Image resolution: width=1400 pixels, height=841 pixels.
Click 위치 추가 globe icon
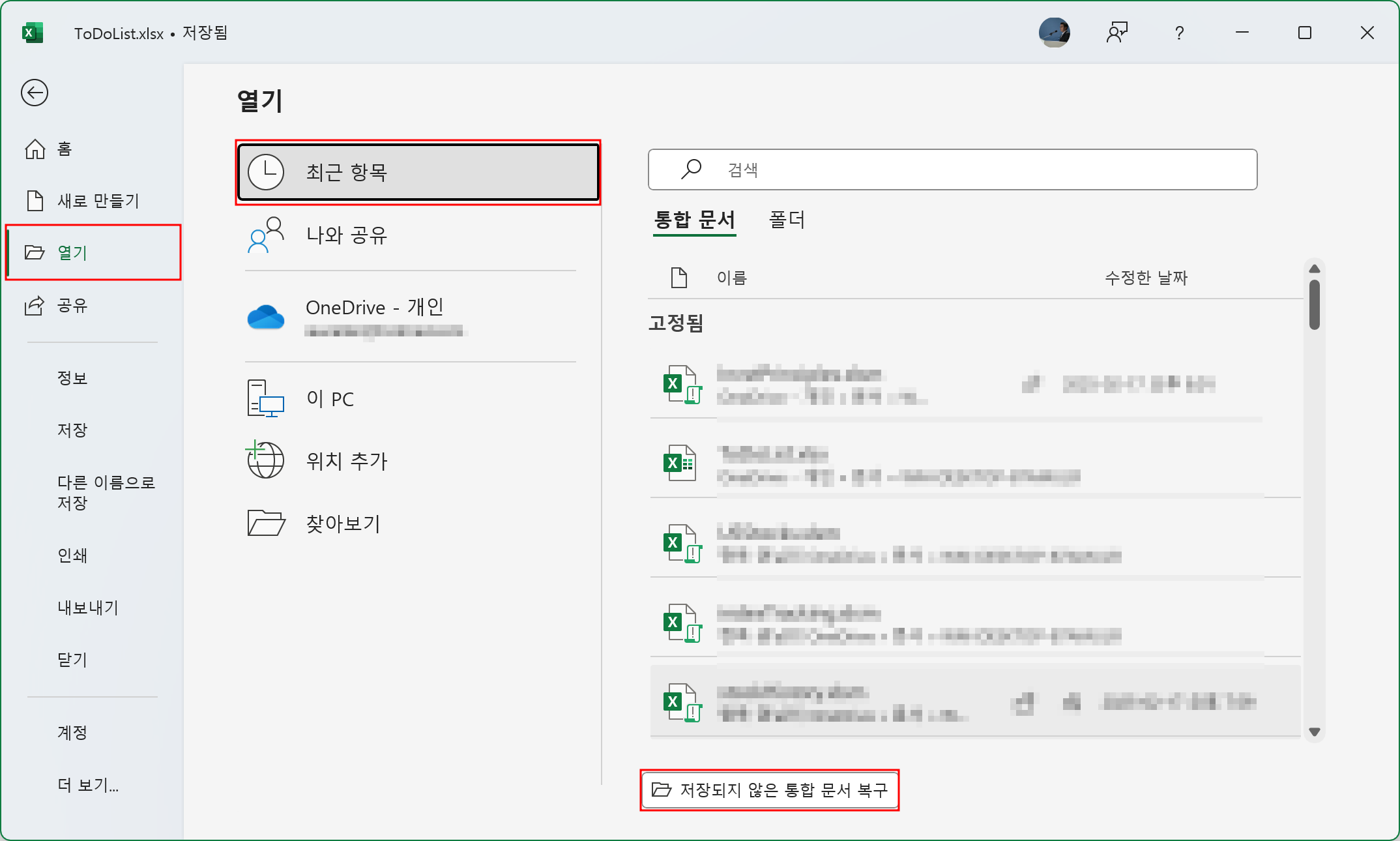pos(265,460)
